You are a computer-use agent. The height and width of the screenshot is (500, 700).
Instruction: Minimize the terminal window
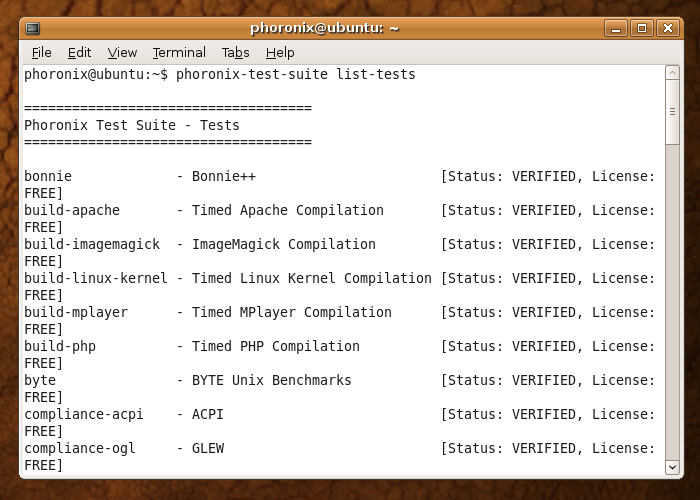616,28
